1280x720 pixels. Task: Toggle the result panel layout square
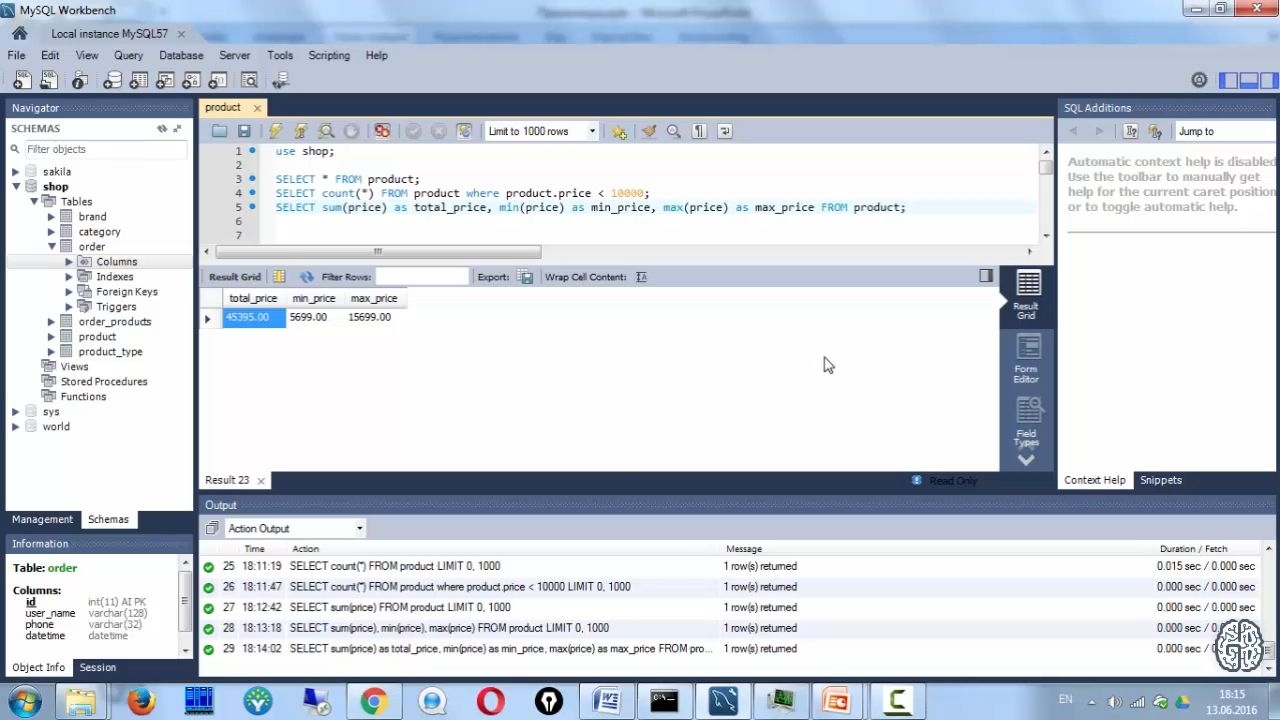pyautogui.click(x=986, y=276)
